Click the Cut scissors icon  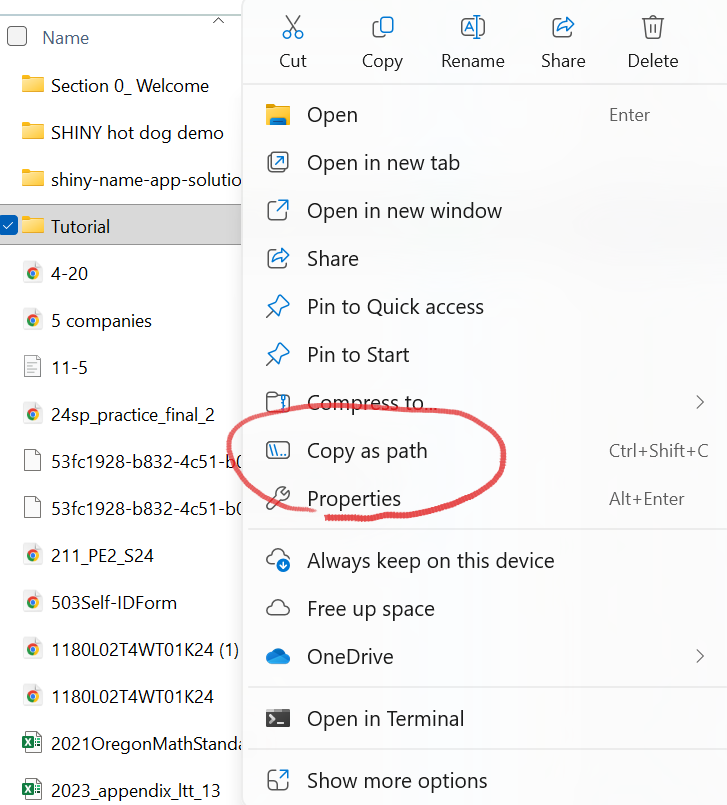click(x=292, y=26)
